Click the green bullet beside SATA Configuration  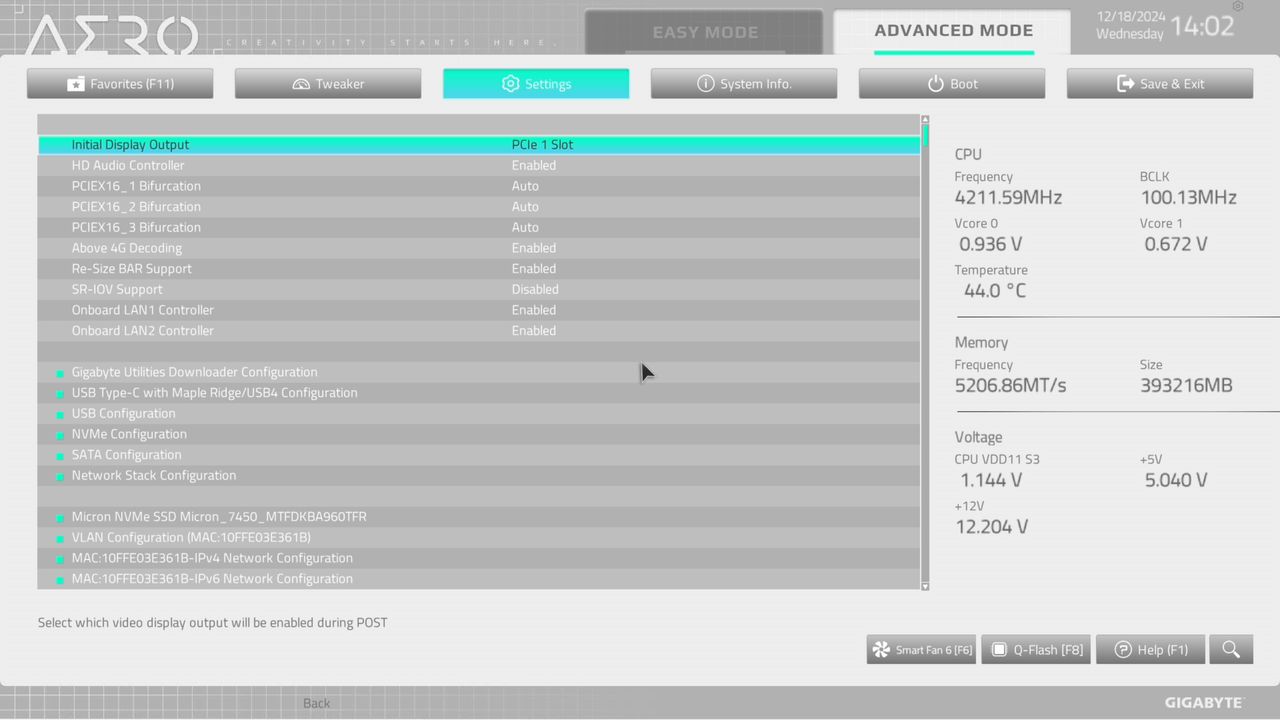click(x=60, y=456)
